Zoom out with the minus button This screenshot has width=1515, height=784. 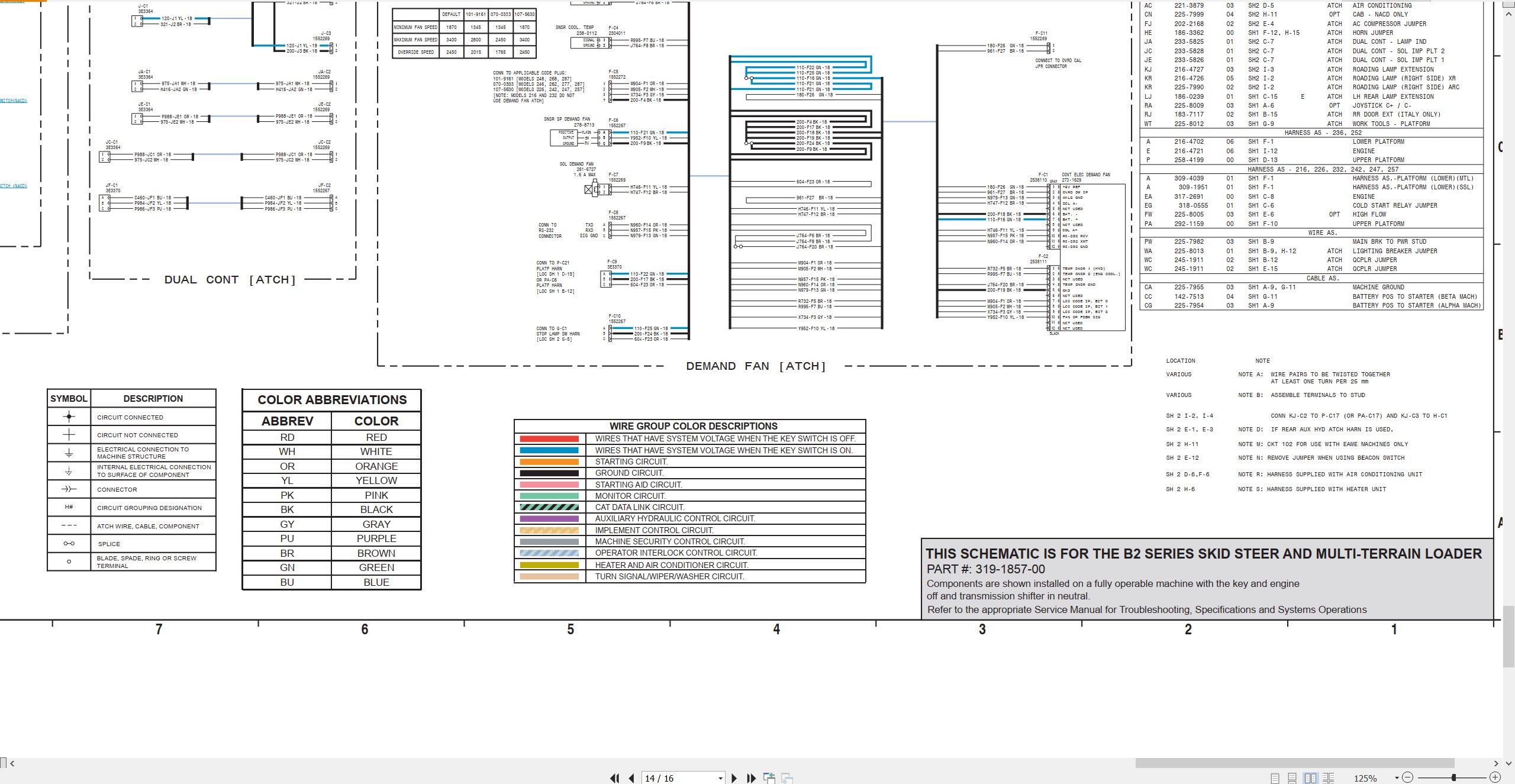[x=1408, y=777]
